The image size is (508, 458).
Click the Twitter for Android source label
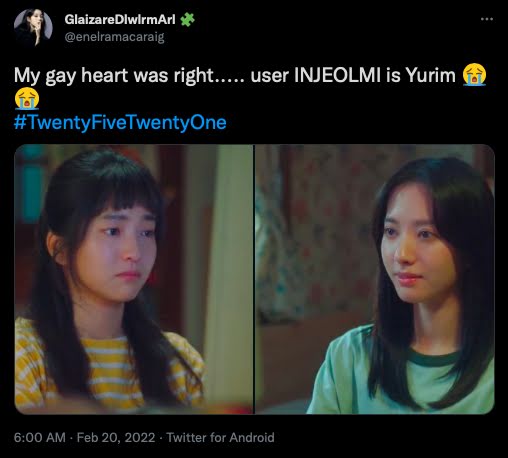pos(220,437)
